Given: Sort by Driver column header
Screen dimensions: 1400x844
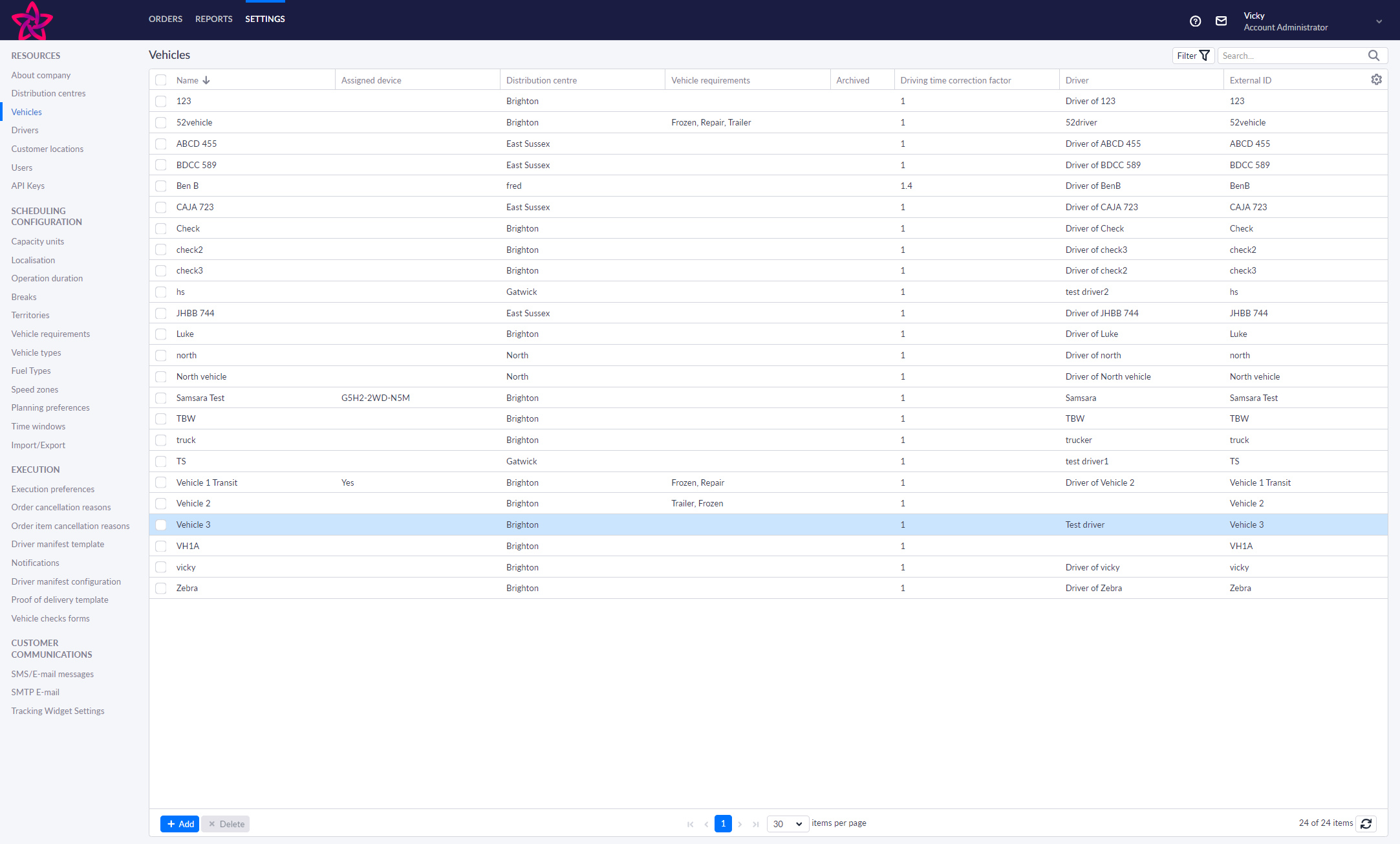Looking at the screenshot, I should (1077, 80).
